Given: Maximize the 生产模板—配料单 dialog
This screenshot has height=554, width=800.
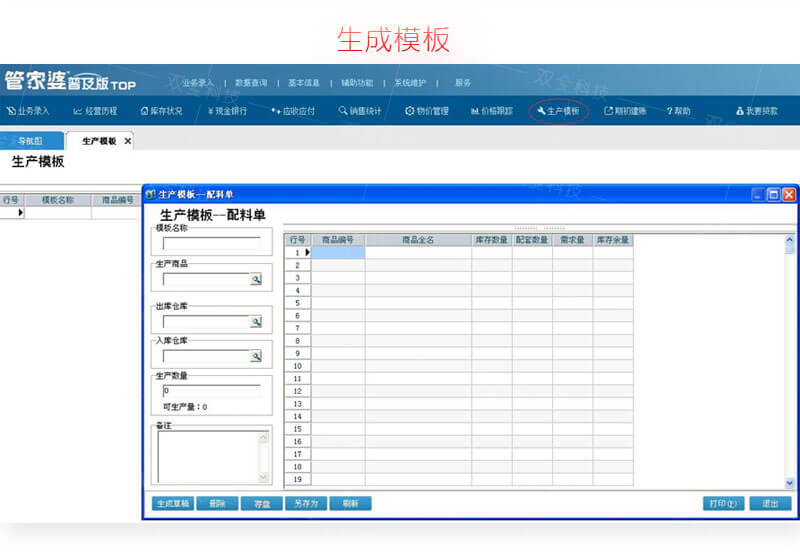Looking at the screenshot, I should click(773, 194).
